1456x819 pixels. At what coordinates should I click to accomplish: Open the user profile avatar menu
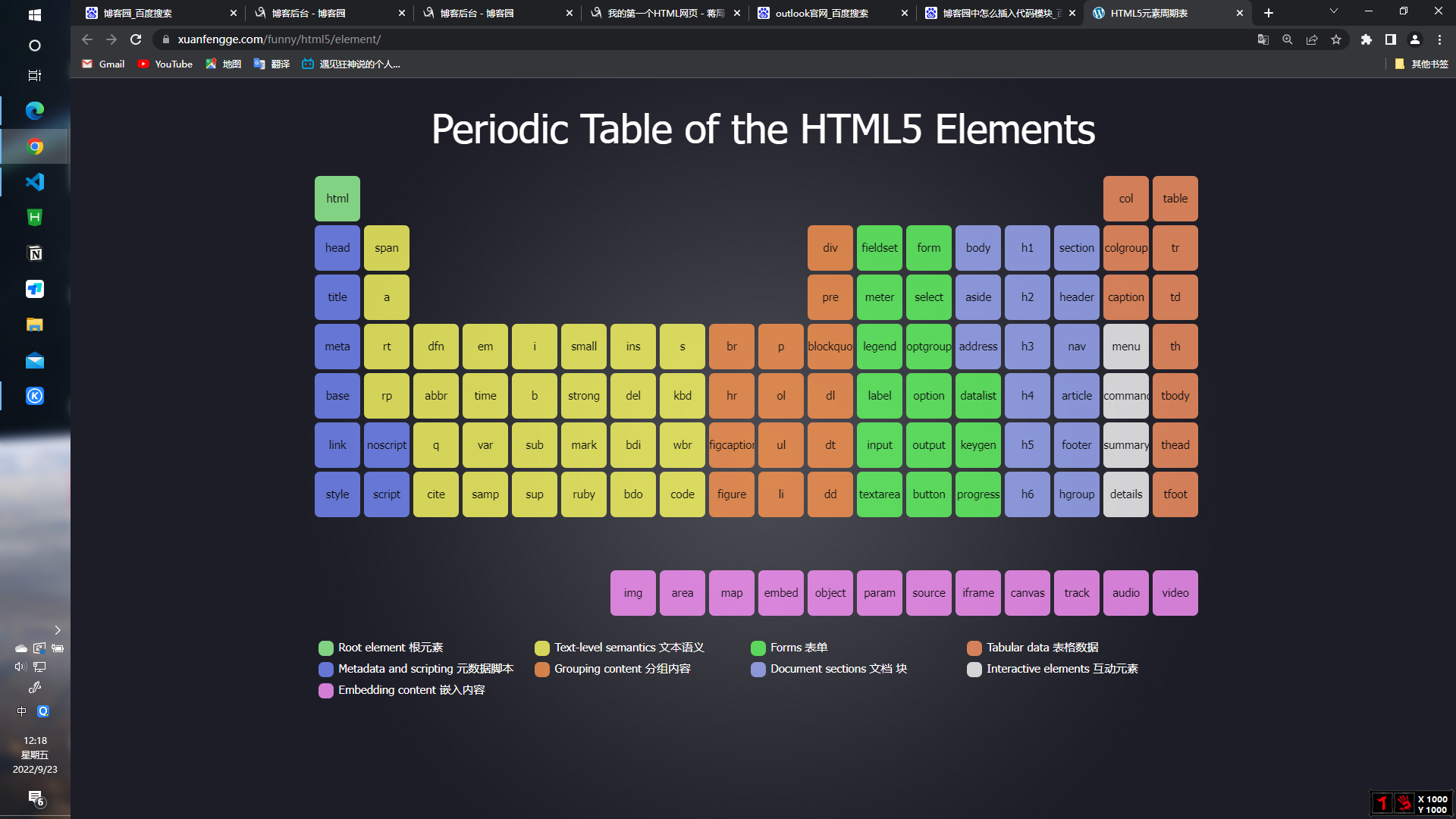coord(1415,39)
